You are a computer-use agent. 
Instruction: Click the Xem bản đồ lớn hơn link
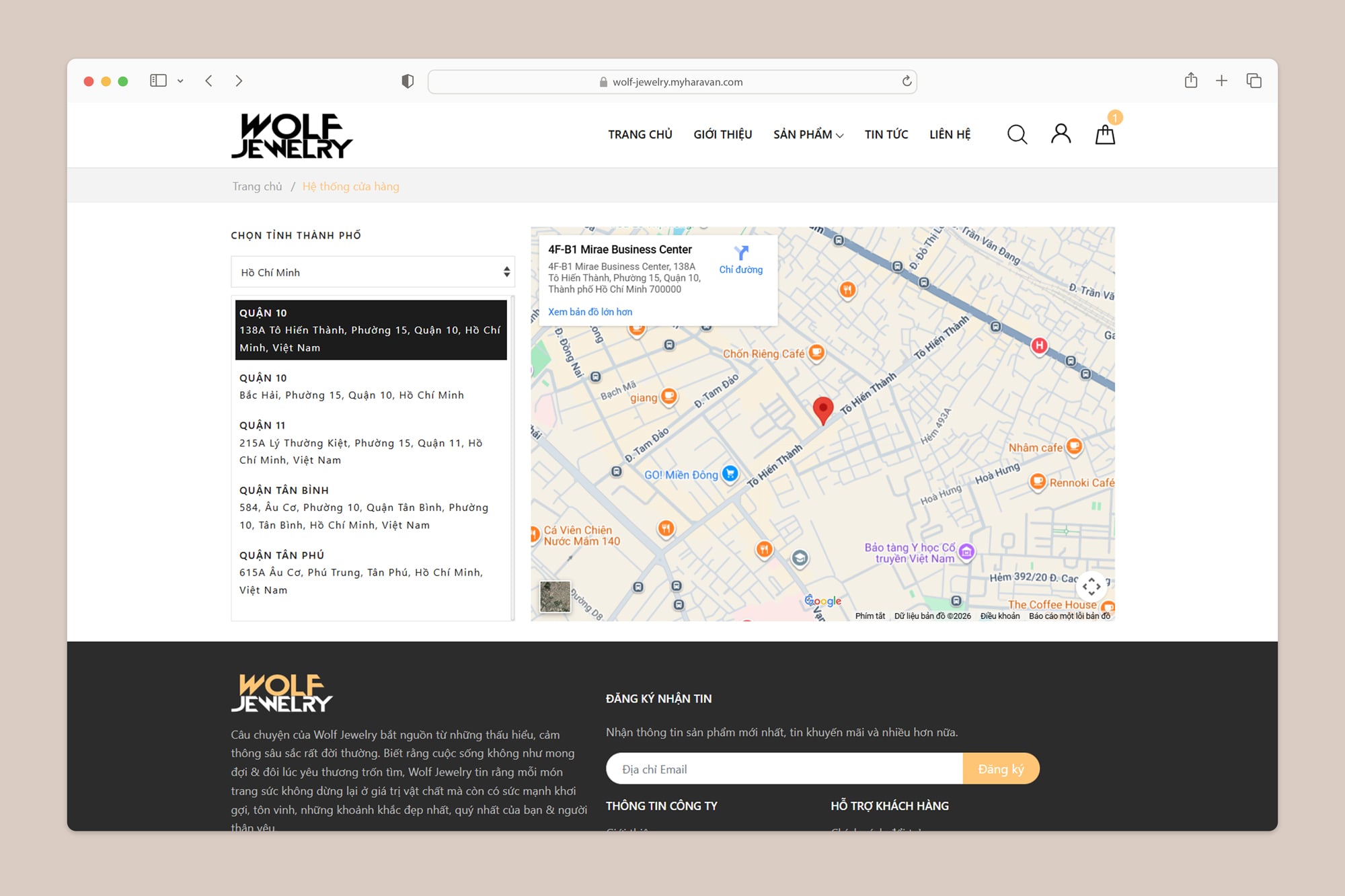point(590,312)
